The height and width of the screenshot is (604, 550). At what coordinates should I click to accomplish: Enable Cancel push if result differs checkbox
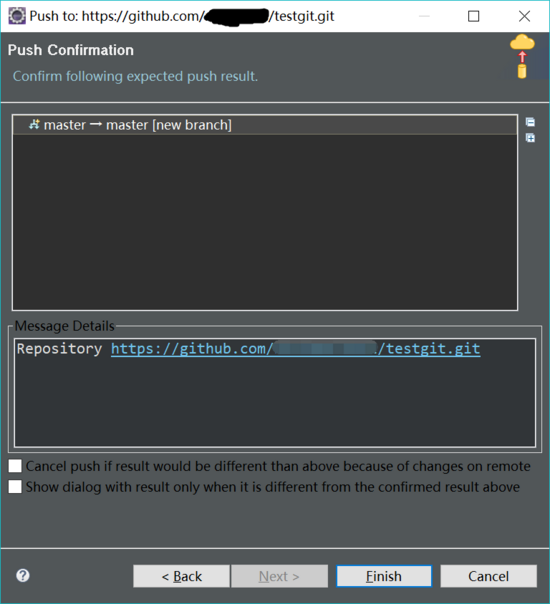pos(15,466)
